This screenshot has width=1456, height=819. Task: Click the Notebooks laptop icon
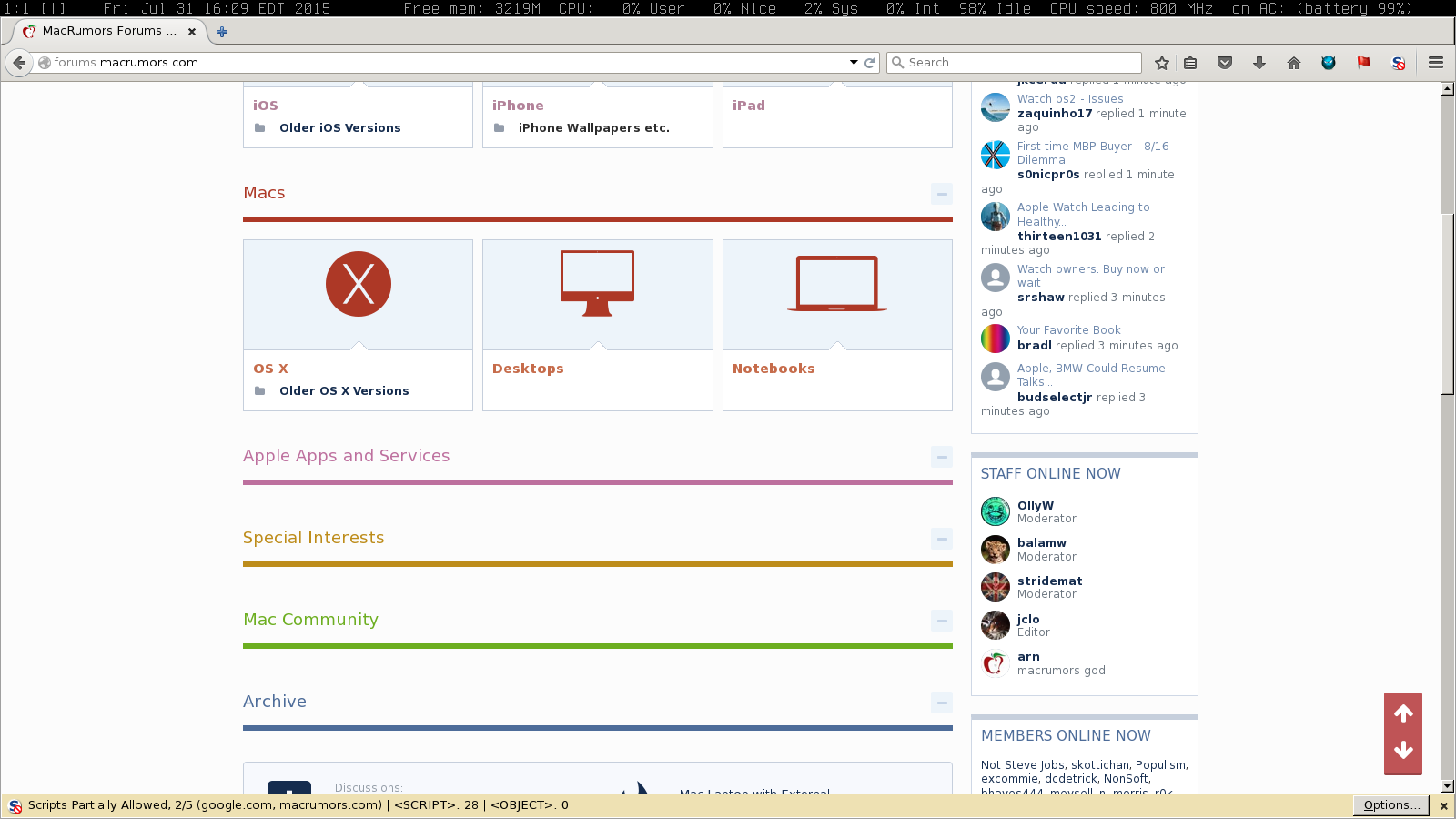click(x=837, y=283)
